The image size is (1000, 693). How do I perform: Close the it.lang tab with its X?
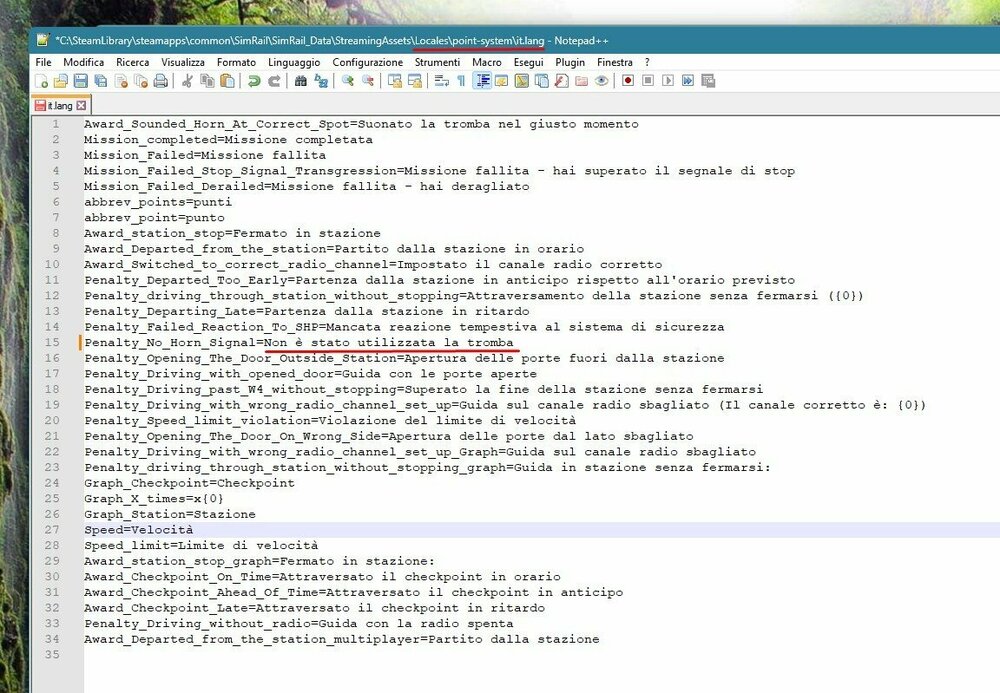(81, 104)
